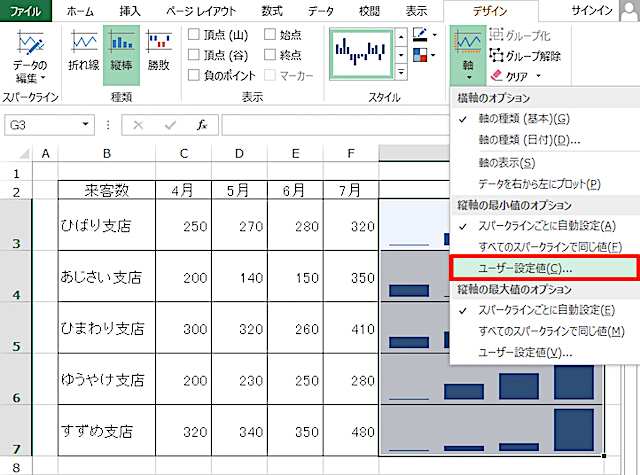Click the select-all corner triangle
This screenshot has width=640, height=475.
[x=24, y=154]
